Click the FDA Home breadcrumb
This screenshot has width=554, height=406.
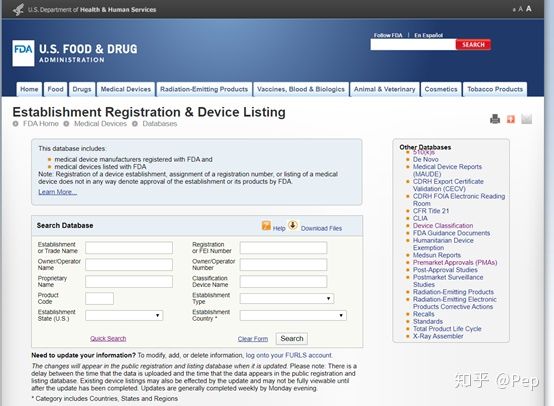coord(41,124)
